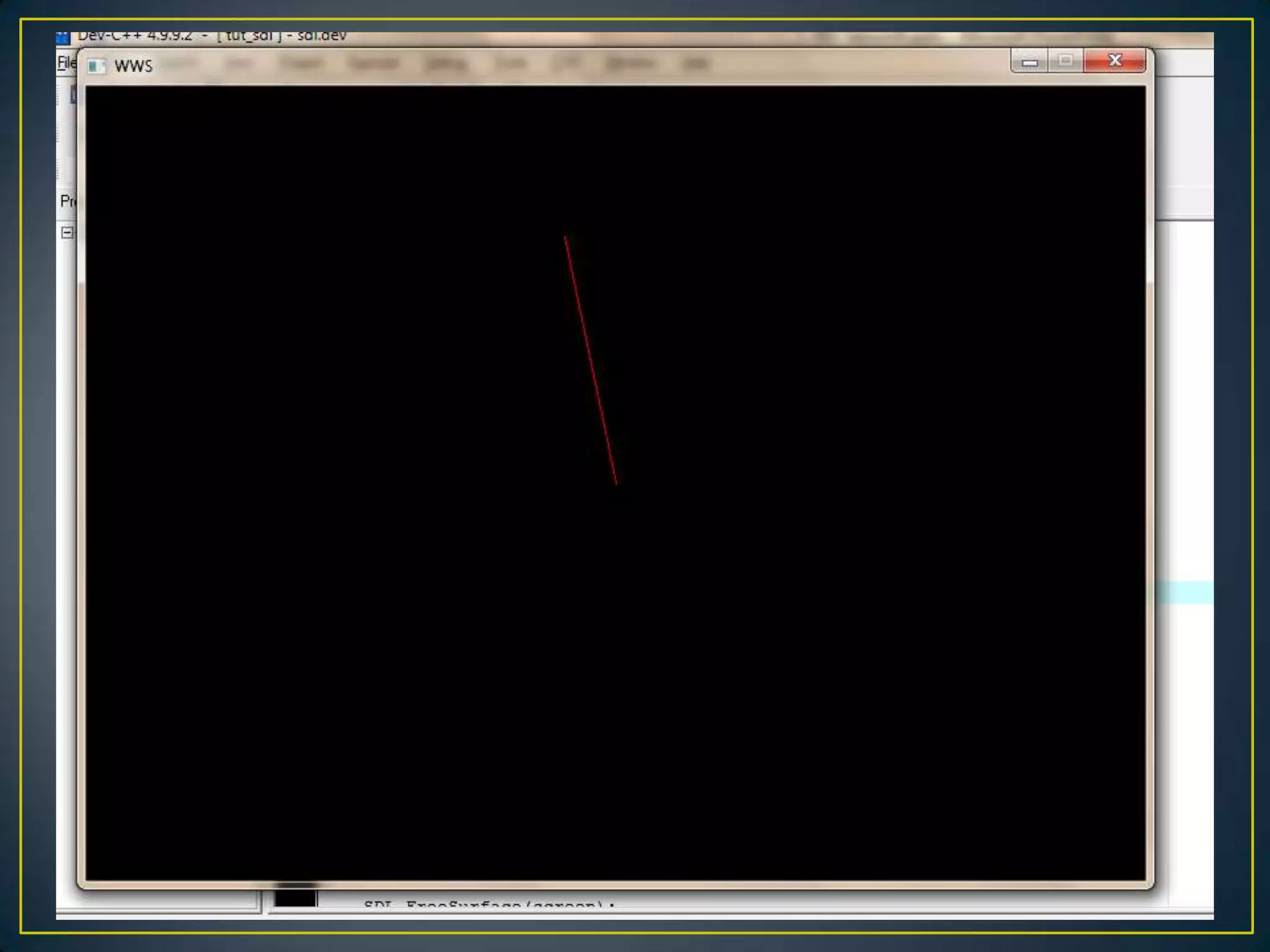The image size is (1270, 952).
Task: Click the WWS window icon
Action: (x=95, y=66)
